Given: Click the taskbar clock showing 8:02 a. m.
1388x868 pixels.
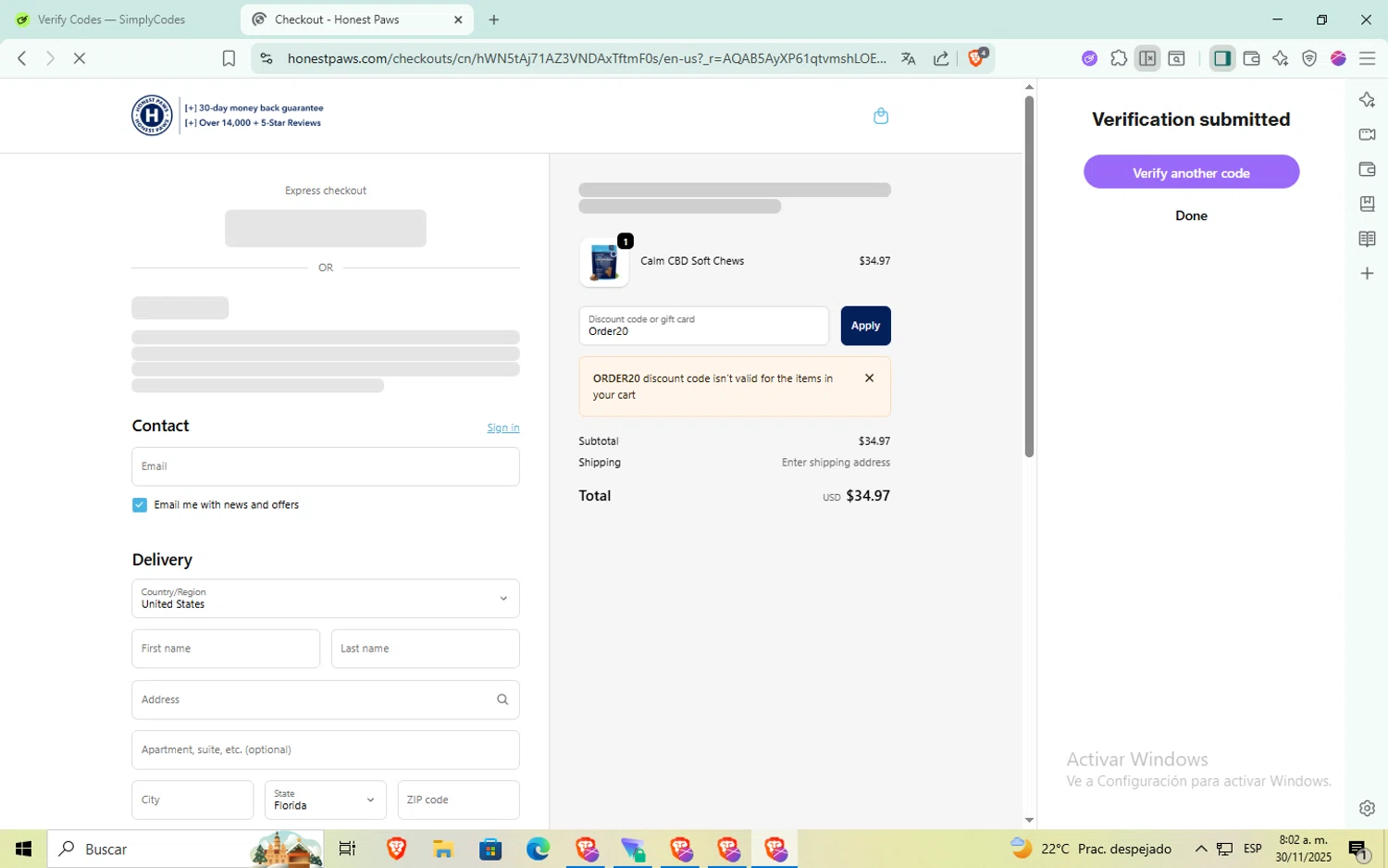Looking at the screenshot, I should pyautogui.click(x=1303, y=849).
